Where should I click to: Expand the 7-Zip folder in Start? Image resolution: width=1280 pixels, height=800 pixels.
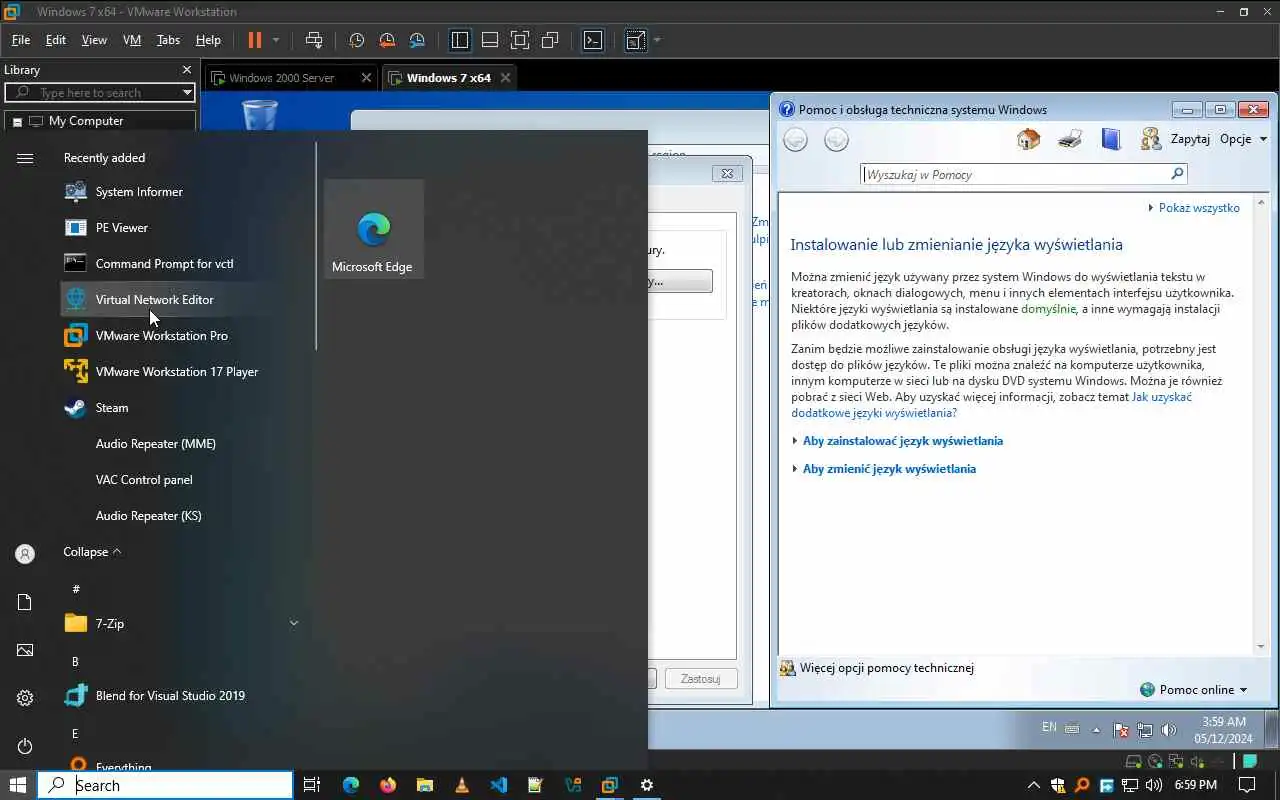pos(294,623)
